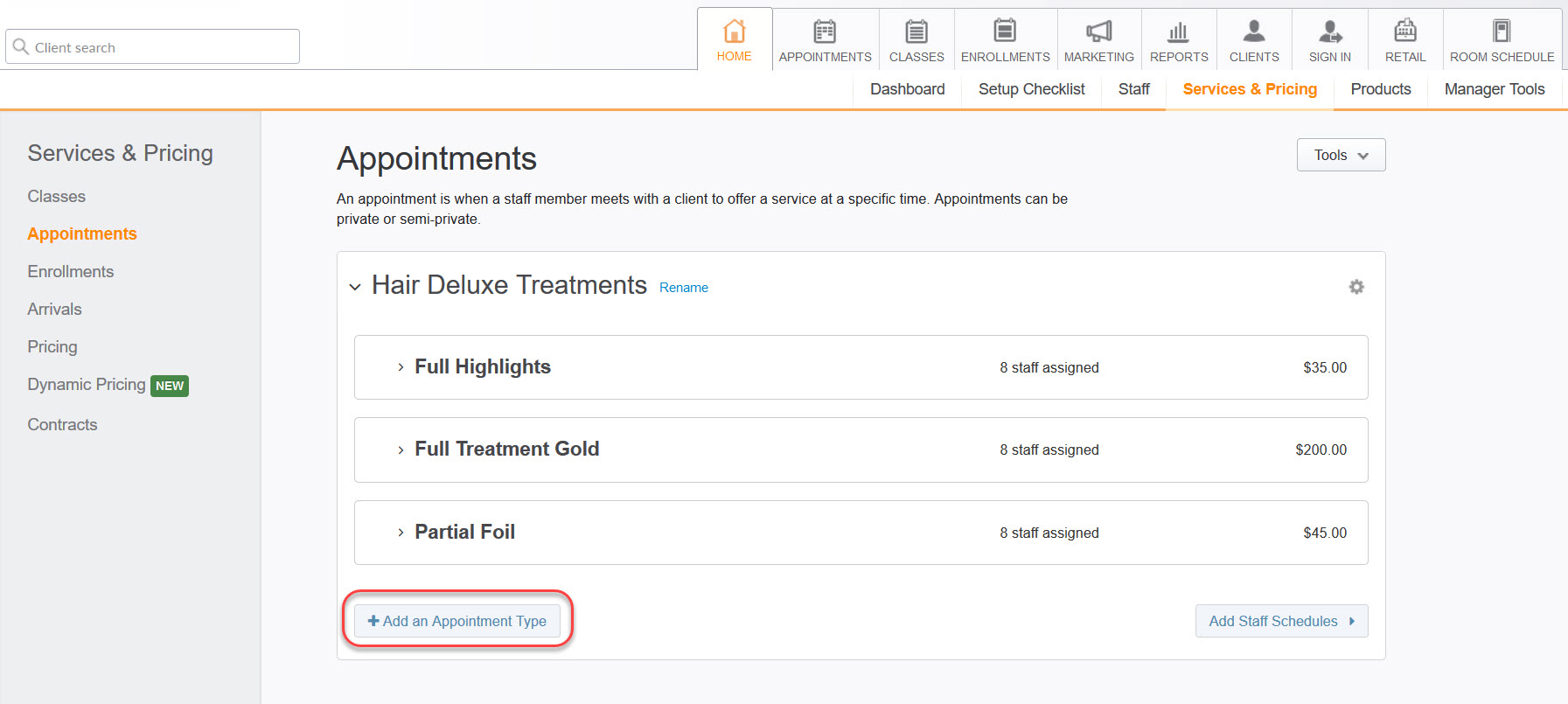Select the Reports chart icon
This screenshot has height=704, width=1568.
[1178, 31]
